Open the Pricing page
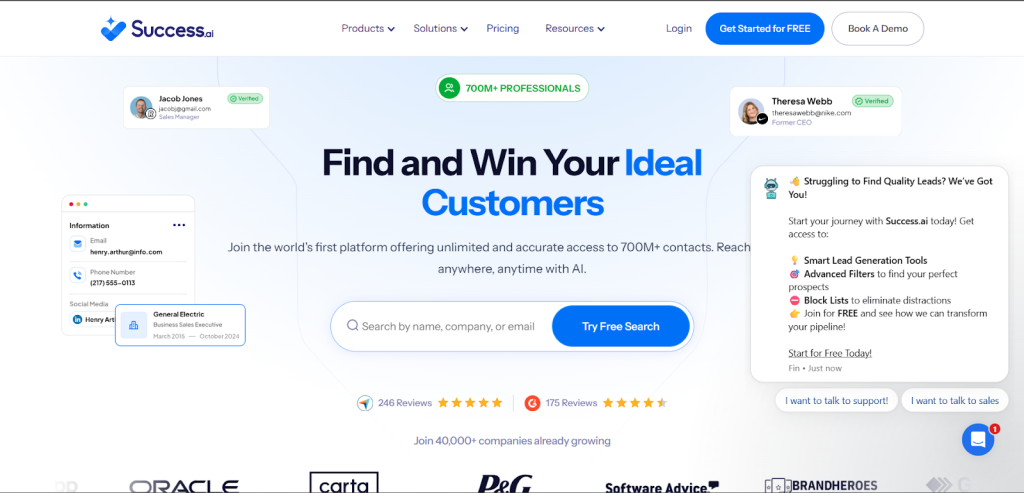 pos(503,29)
